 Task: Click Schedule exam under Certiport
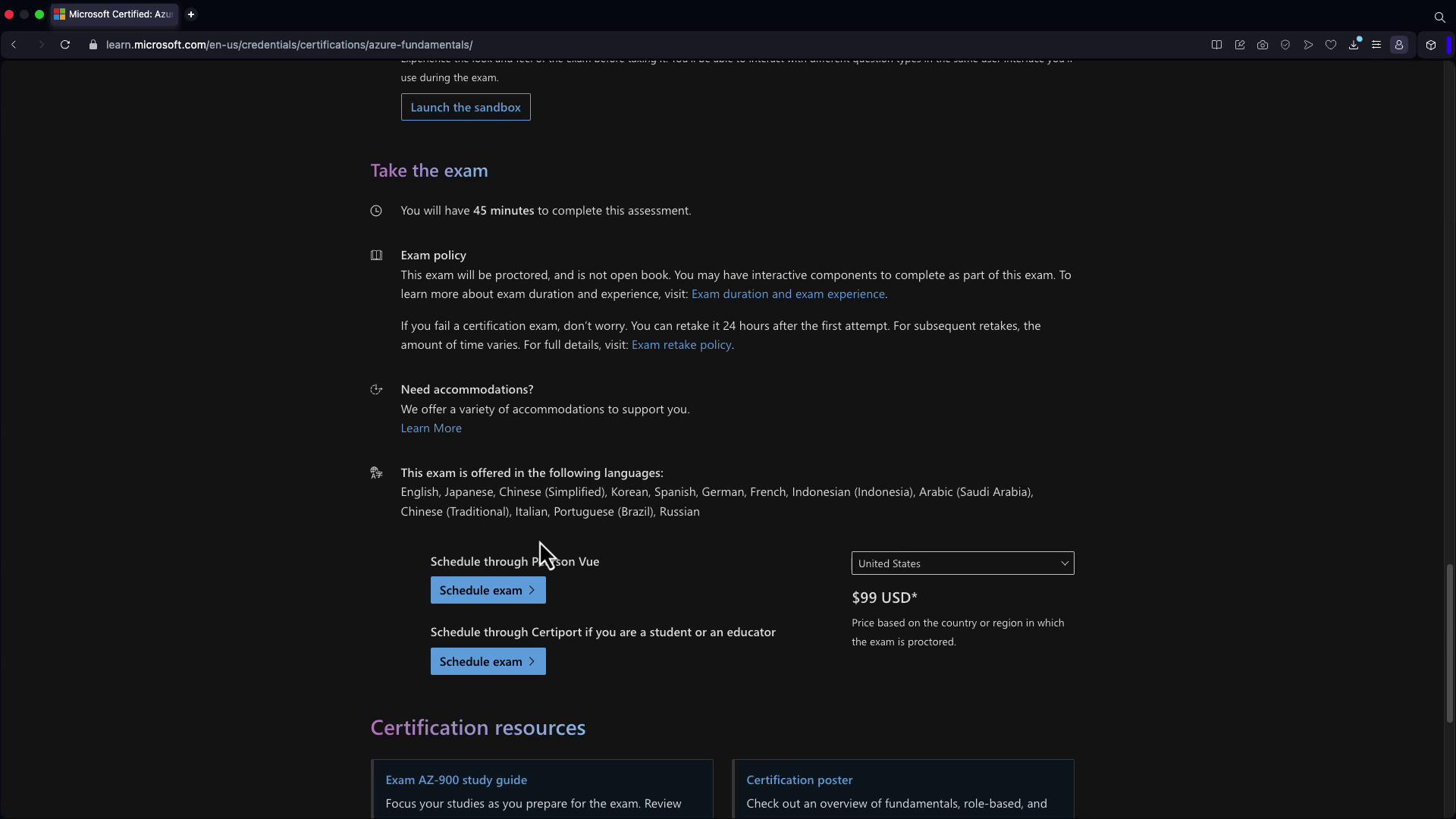coord(488,661)
